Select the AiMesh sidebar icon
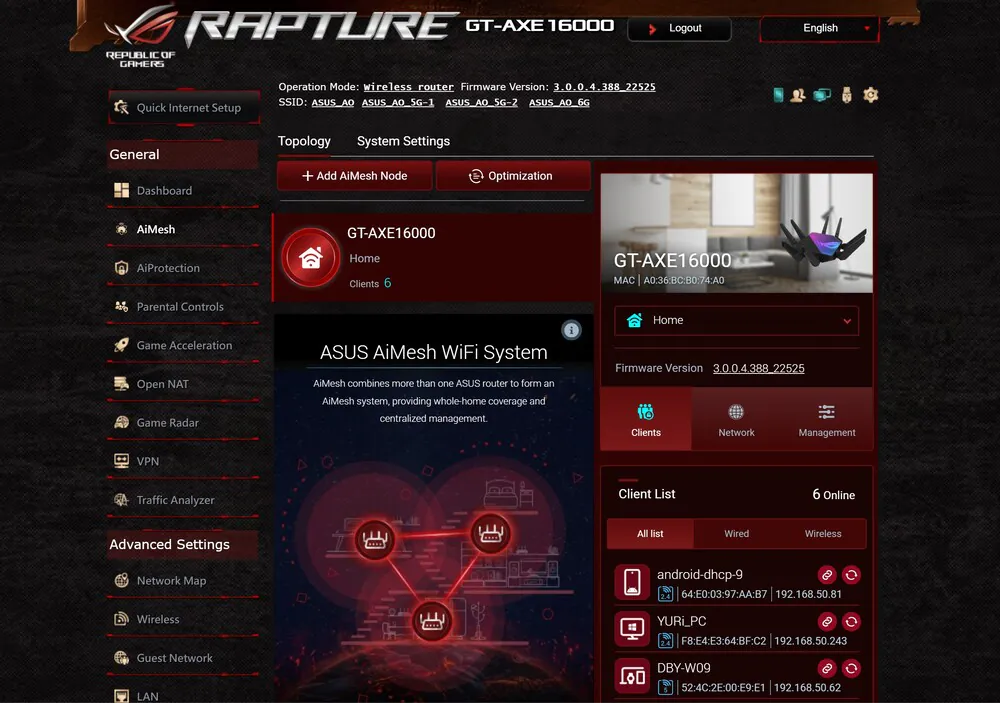This screenshot has height=703, width=1000. point(121,229)
